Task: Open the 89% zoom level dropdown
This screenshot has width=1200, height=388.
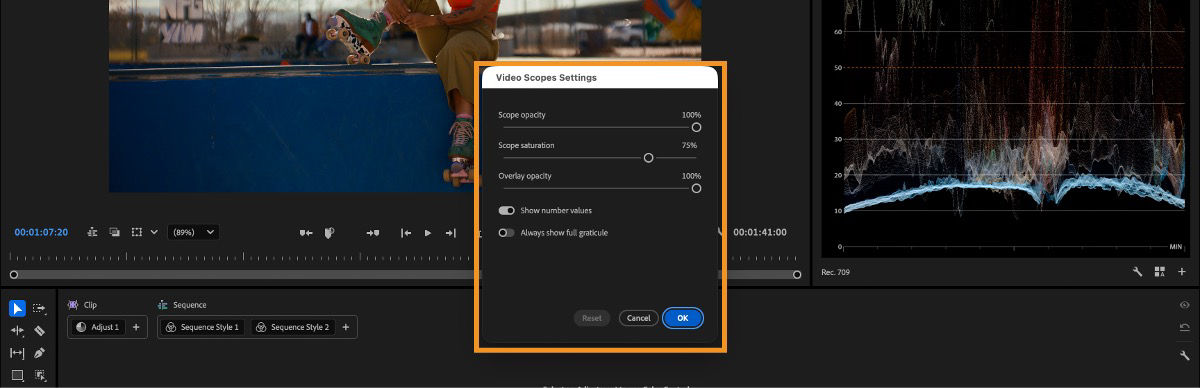Action: tap(193, 232)
